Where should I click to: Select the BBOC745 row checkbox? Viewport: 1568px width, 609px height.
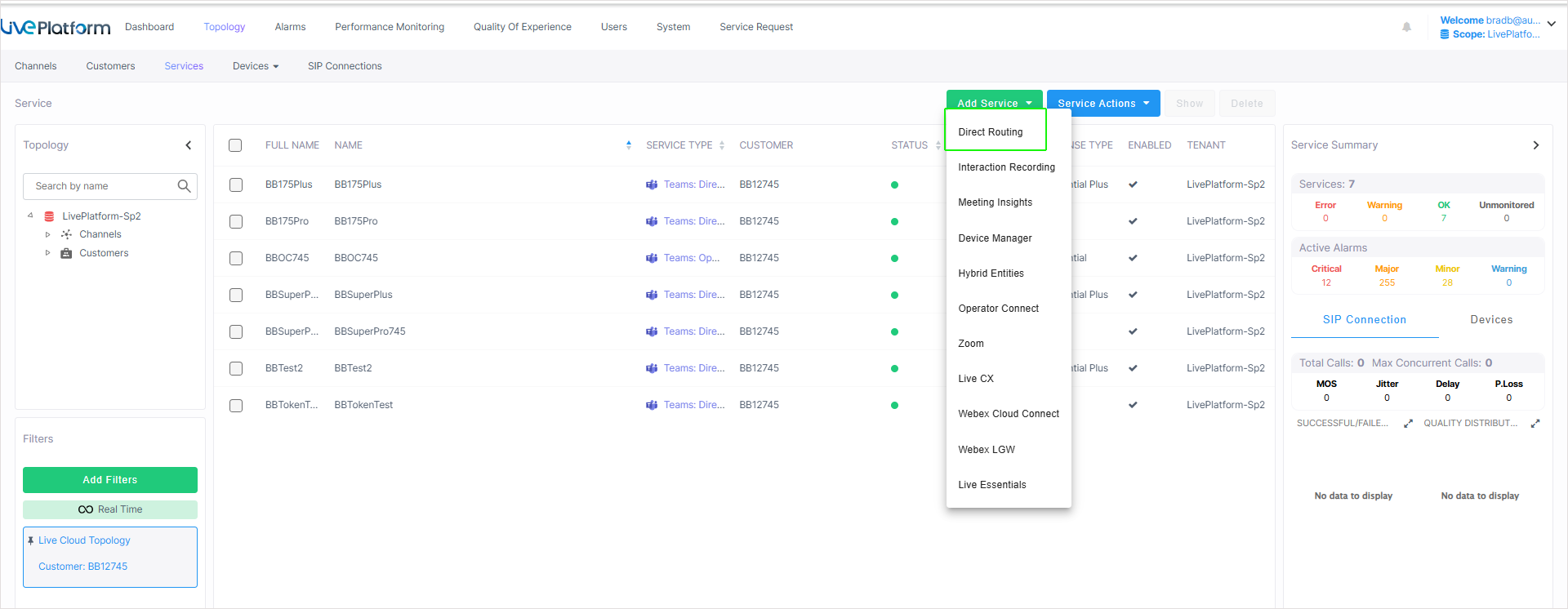[x=236, y=258]
